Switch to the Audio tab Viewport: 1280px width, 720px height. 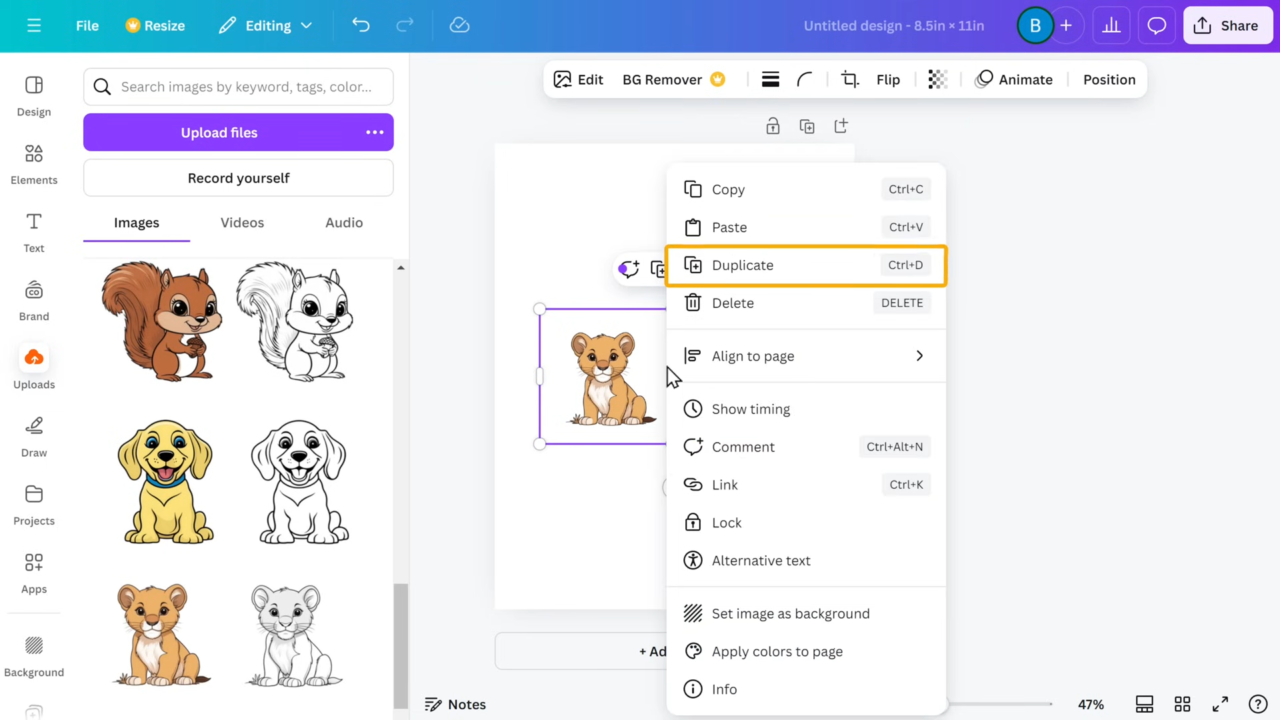click(344, 223)
